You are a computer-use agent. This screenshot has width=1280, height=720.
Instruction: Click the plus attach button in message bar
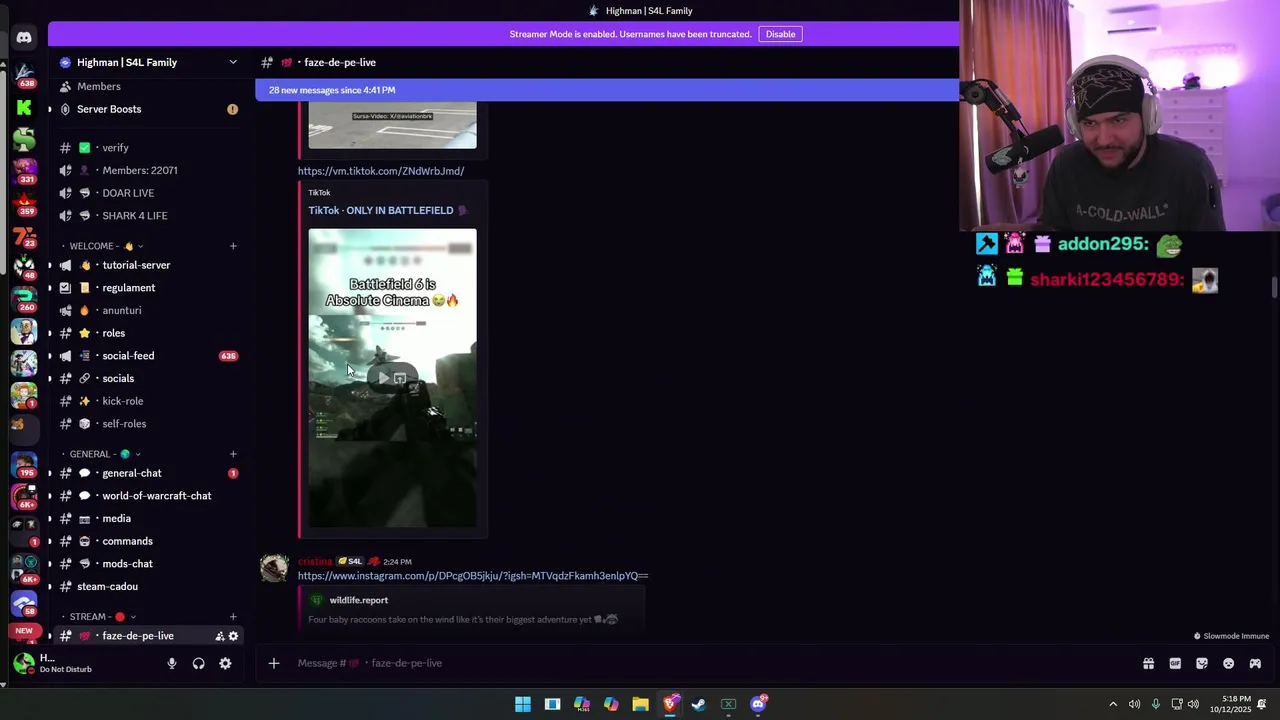coord(274,663)
